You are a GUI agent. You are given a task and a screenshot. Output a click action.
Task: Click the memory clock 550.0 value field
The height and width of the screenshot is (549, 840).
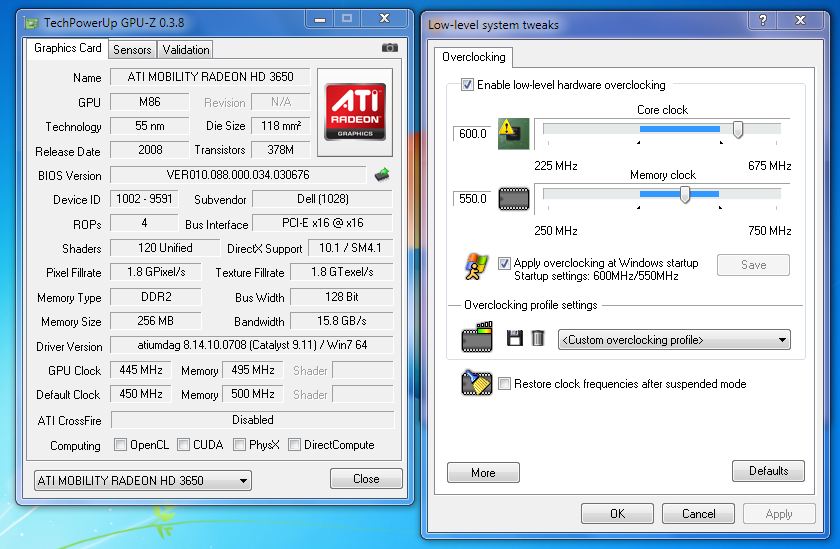pos(472,199)
